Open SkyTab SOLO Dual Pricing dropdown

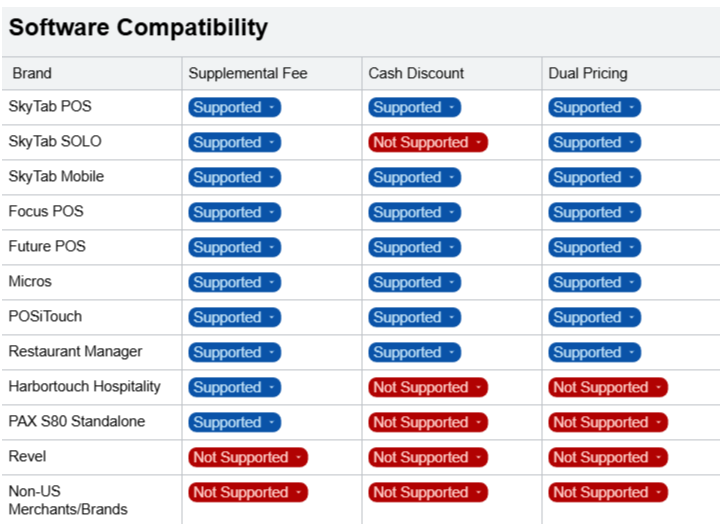tap(594, 143)
